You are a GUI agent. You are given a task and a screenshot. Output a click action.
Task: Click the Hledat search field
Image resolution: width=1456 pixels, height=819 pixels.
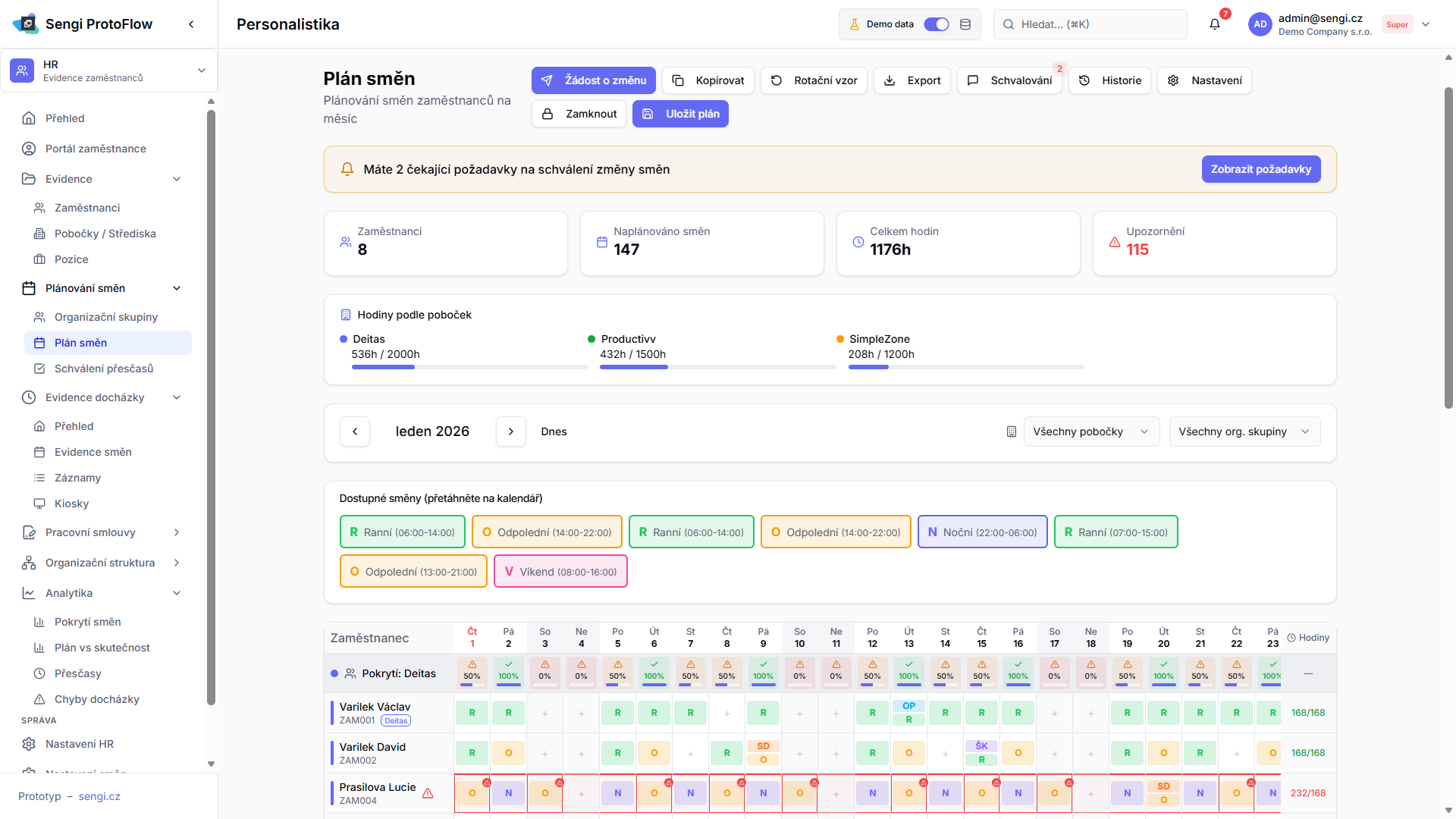click(x=1090, y=24)
